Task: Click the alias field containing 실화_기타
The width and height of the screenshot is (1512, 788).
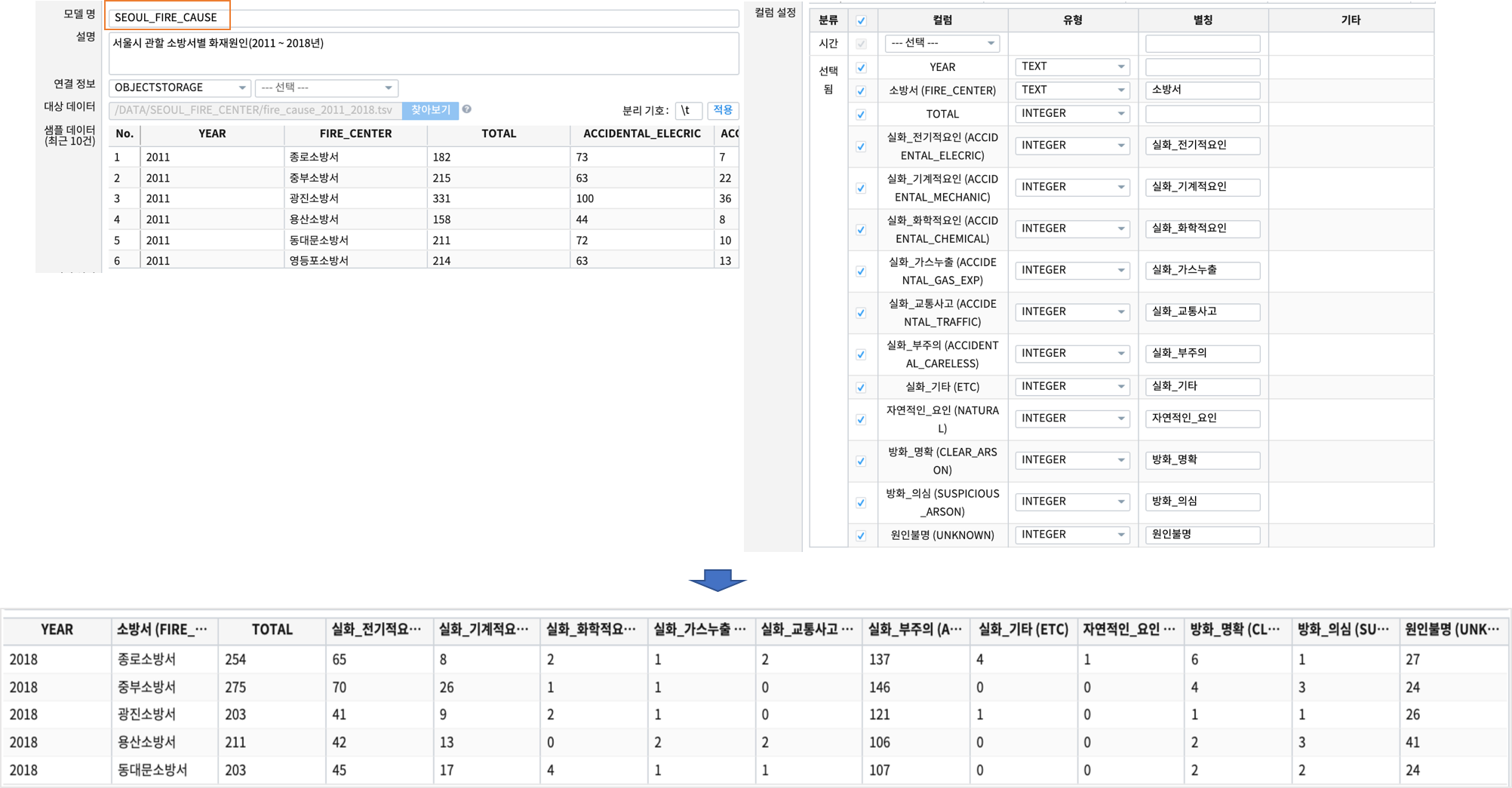Action: [1203, 387]
